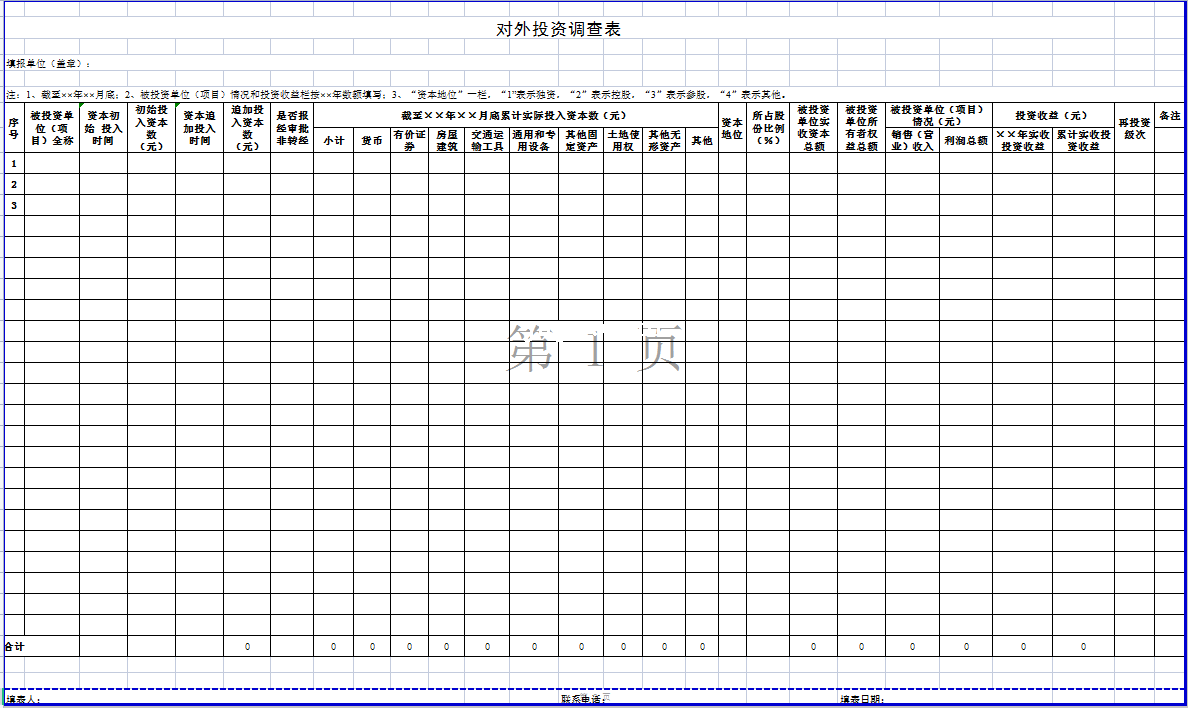Click the 货币 column header

(372, 141)
